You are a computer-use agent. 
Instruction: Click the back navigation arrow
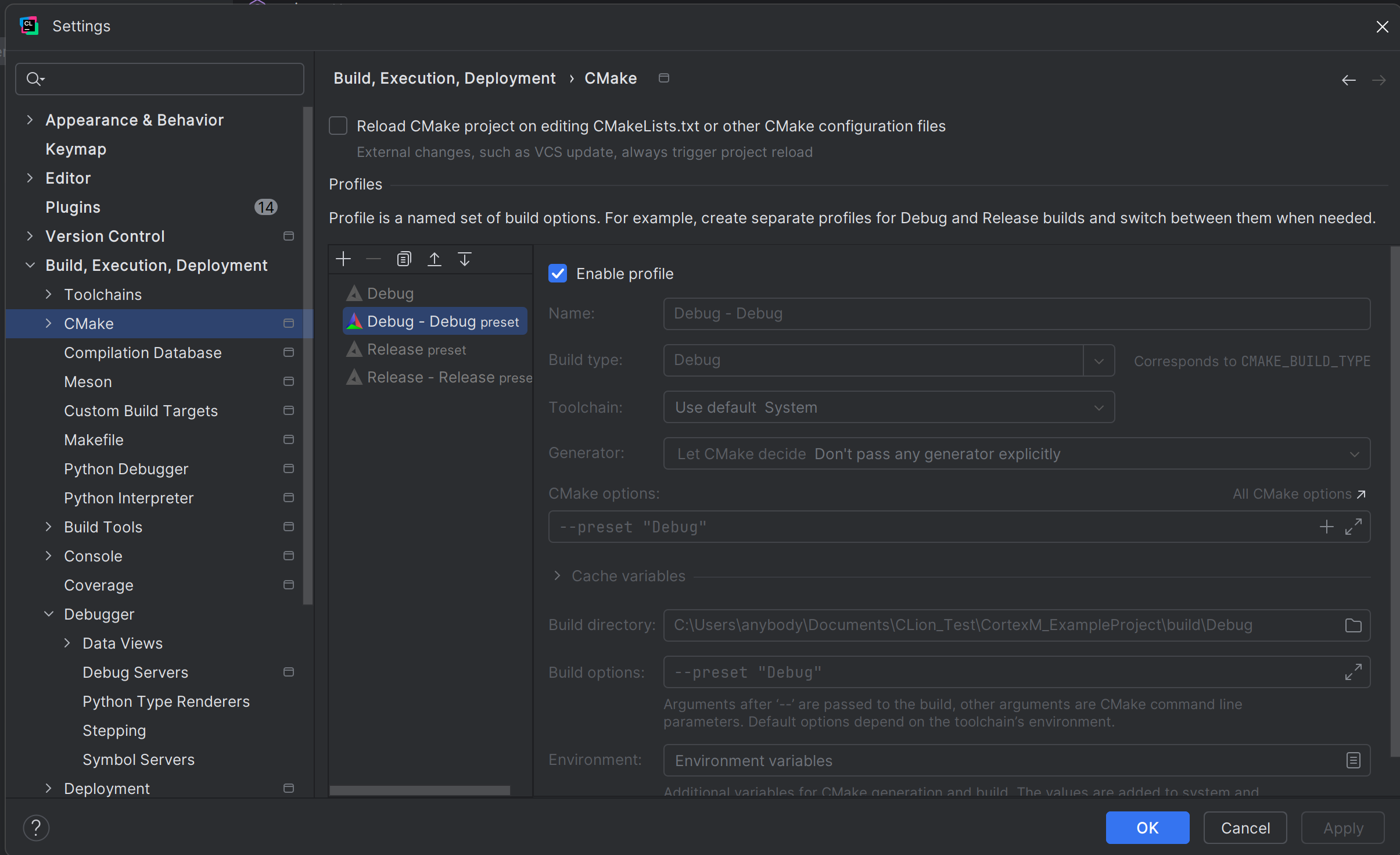point(1348,80)
